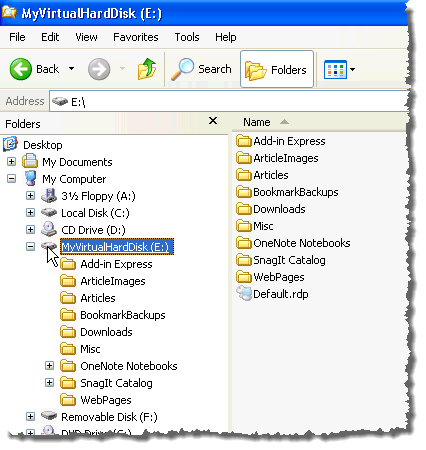Select OneNote Notebooks tree label
Screen dimensions: 426x450
point(129,366)
